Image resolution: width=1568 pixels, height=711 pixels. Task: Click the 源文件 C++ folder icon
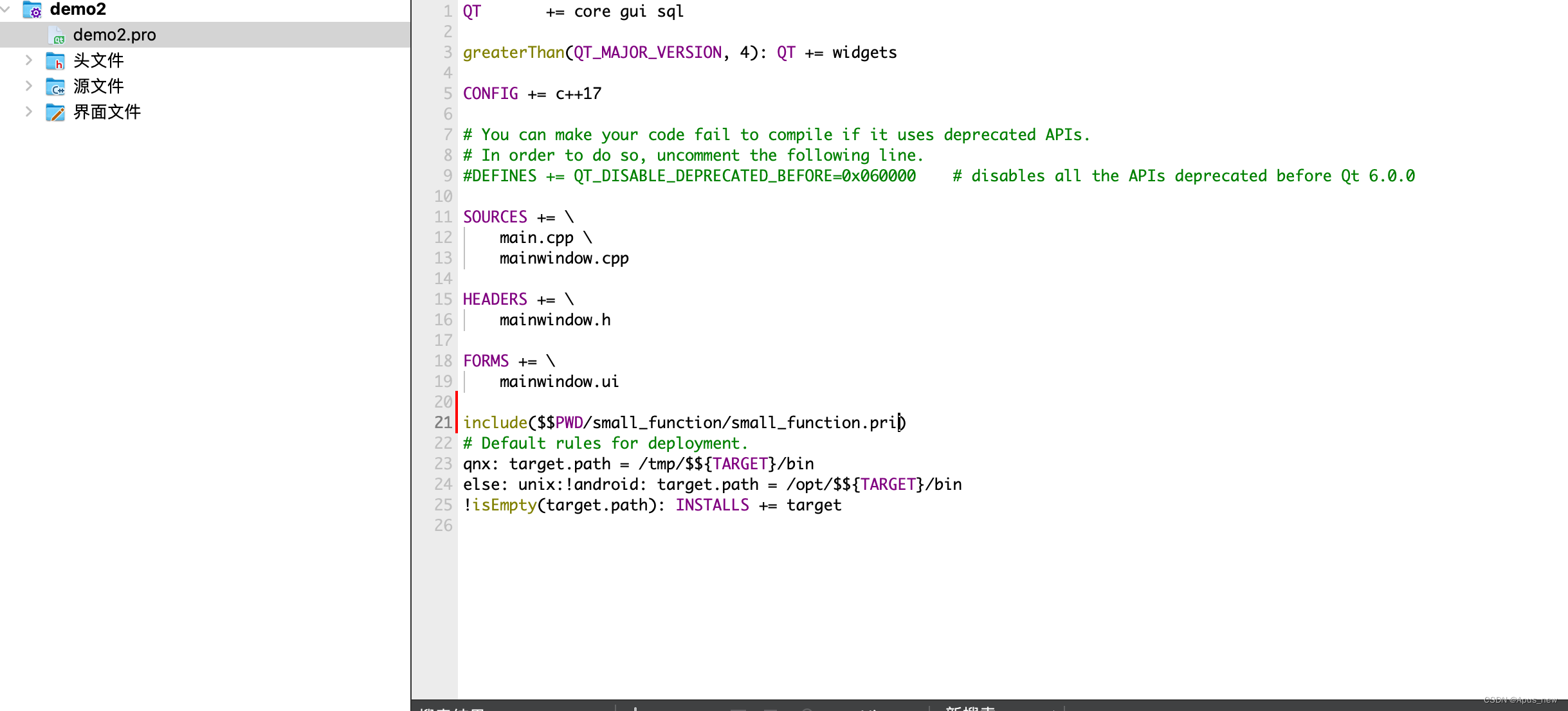point(55,87)
